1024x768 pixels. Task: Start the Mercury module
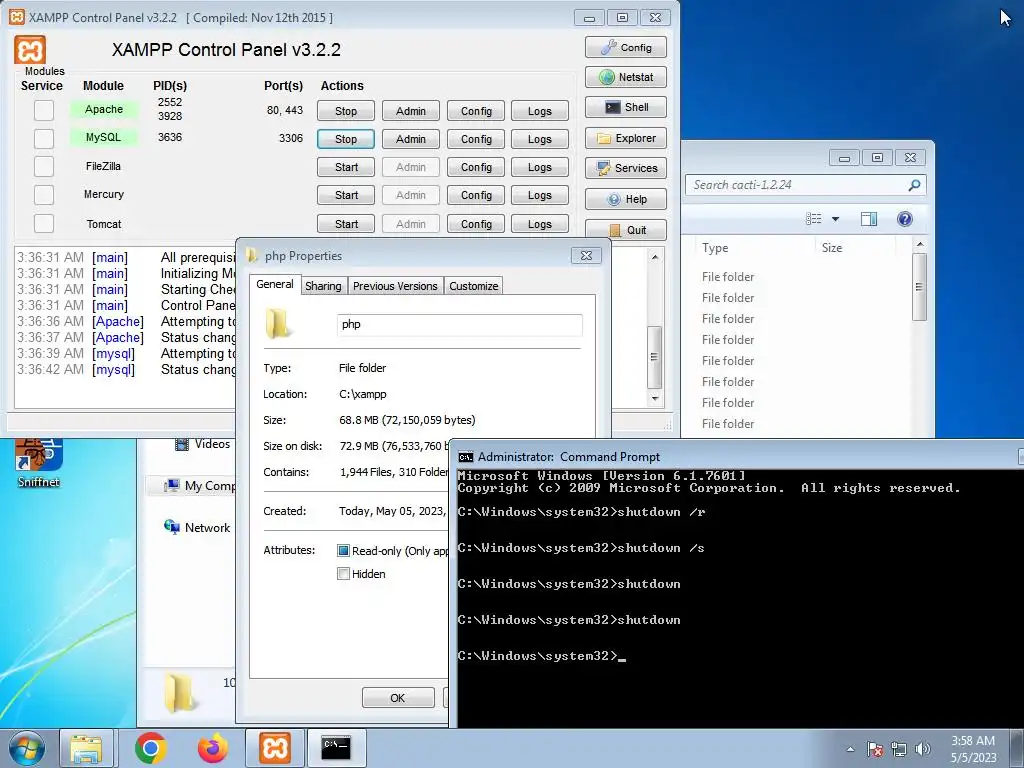[345, 195]
